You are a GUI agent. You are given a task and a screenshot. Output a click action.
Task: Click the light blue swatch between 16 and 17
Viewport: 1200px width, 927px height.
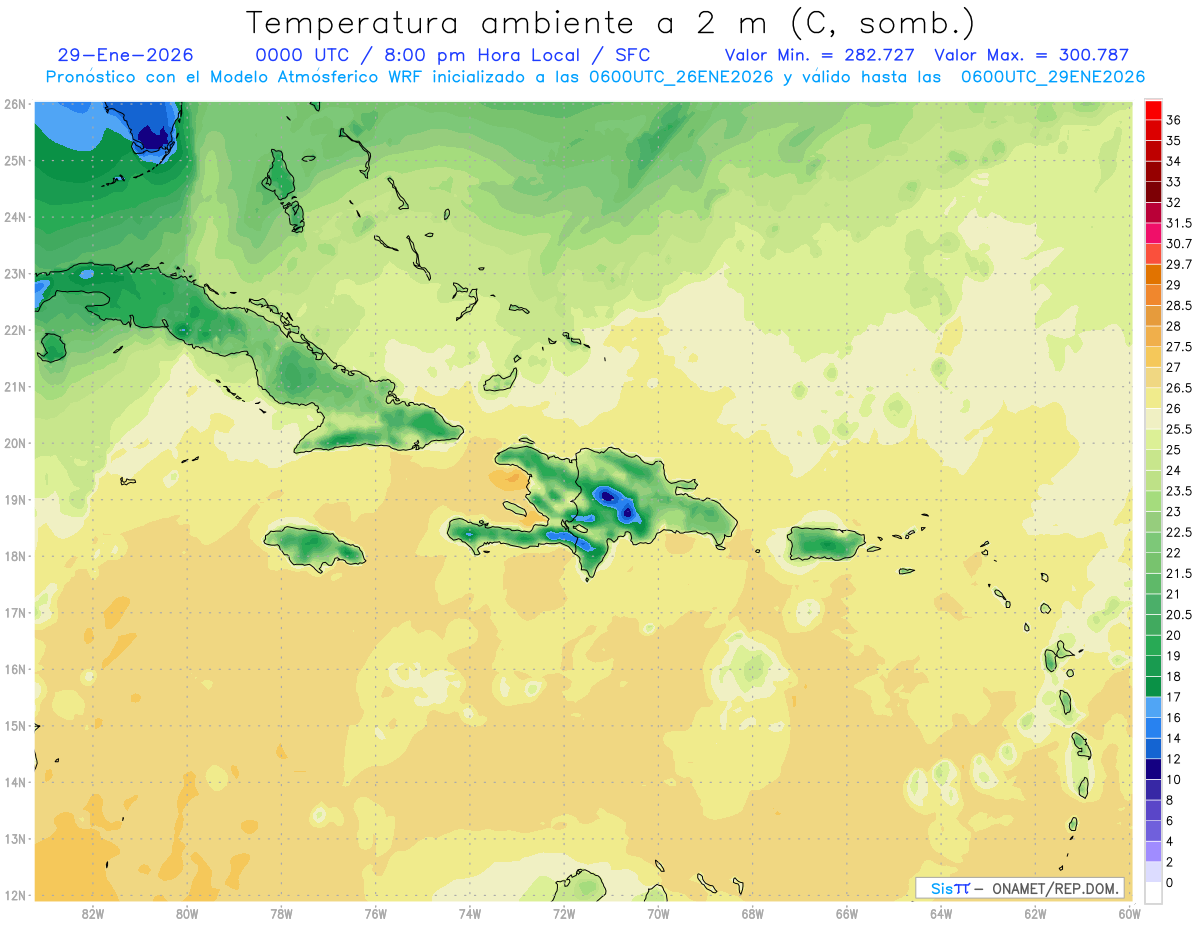point(1153,707)
